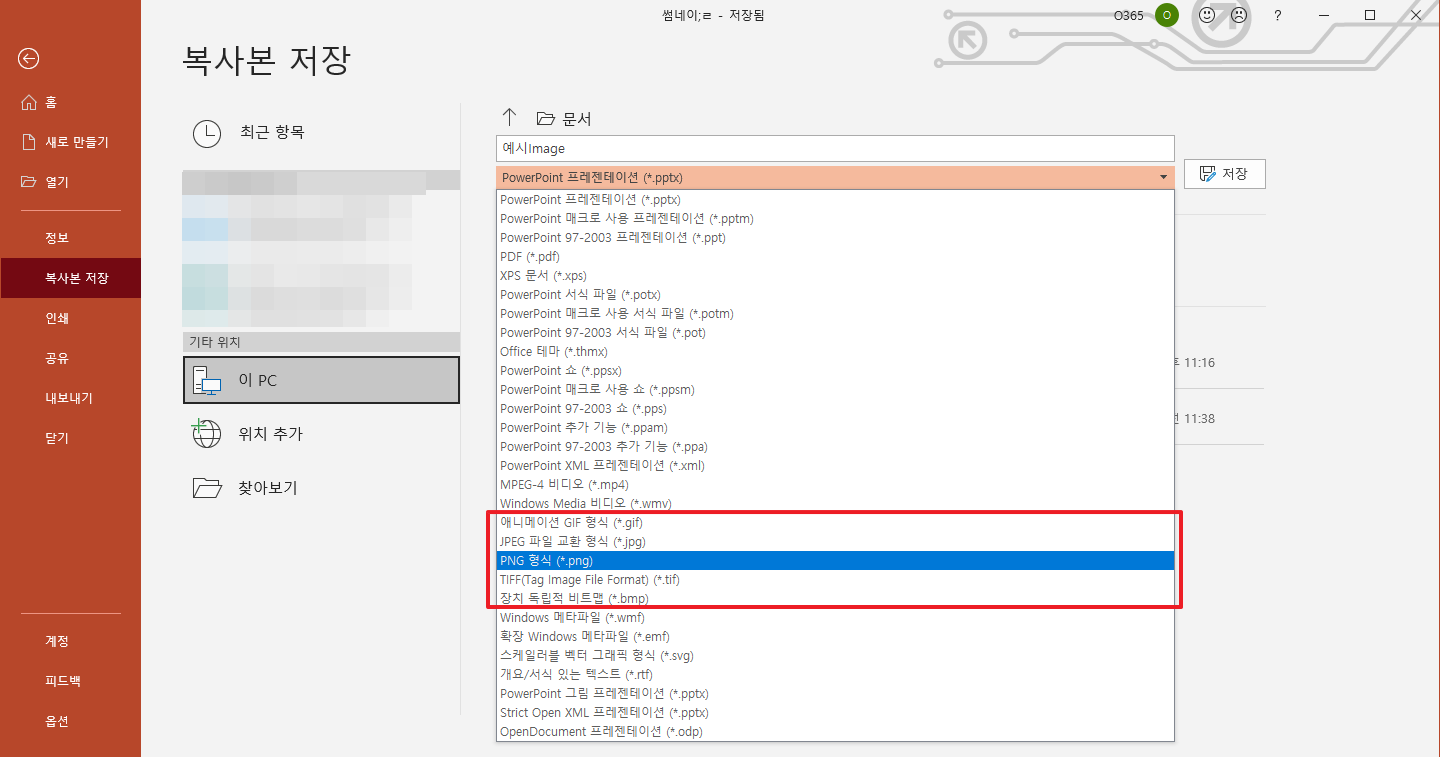The height and width of the screenshot is (757, 1440).
Task: Click the green O365 account avatar
Action: click(1166, 15)
